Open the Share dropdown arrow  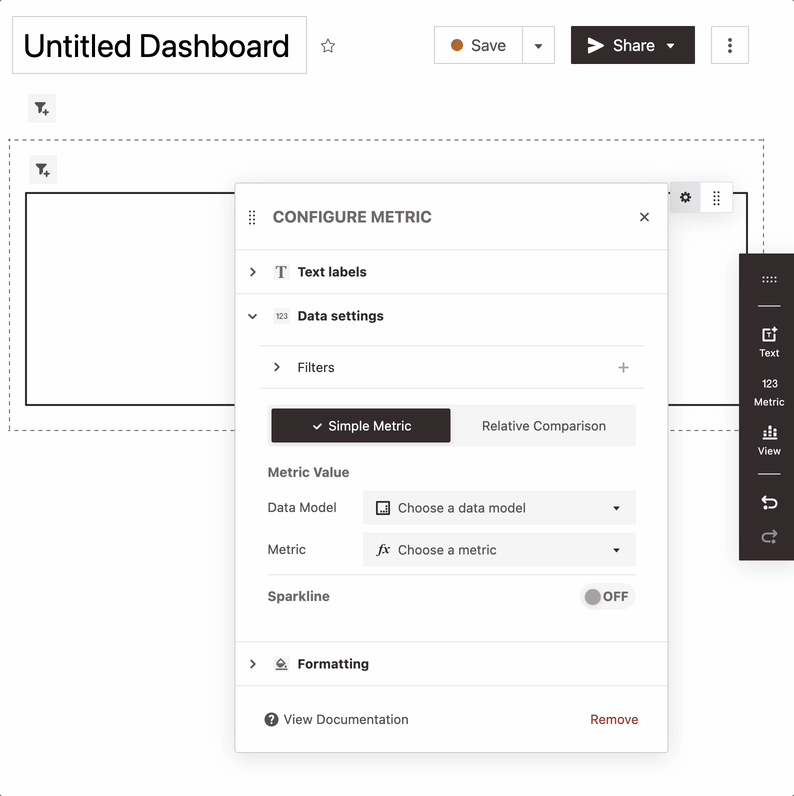[671, 46]
